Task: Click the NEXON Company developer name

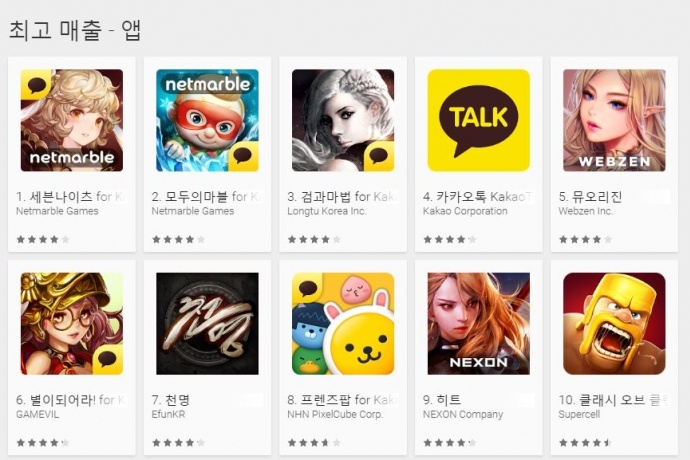Action: [x=463, y=415]
